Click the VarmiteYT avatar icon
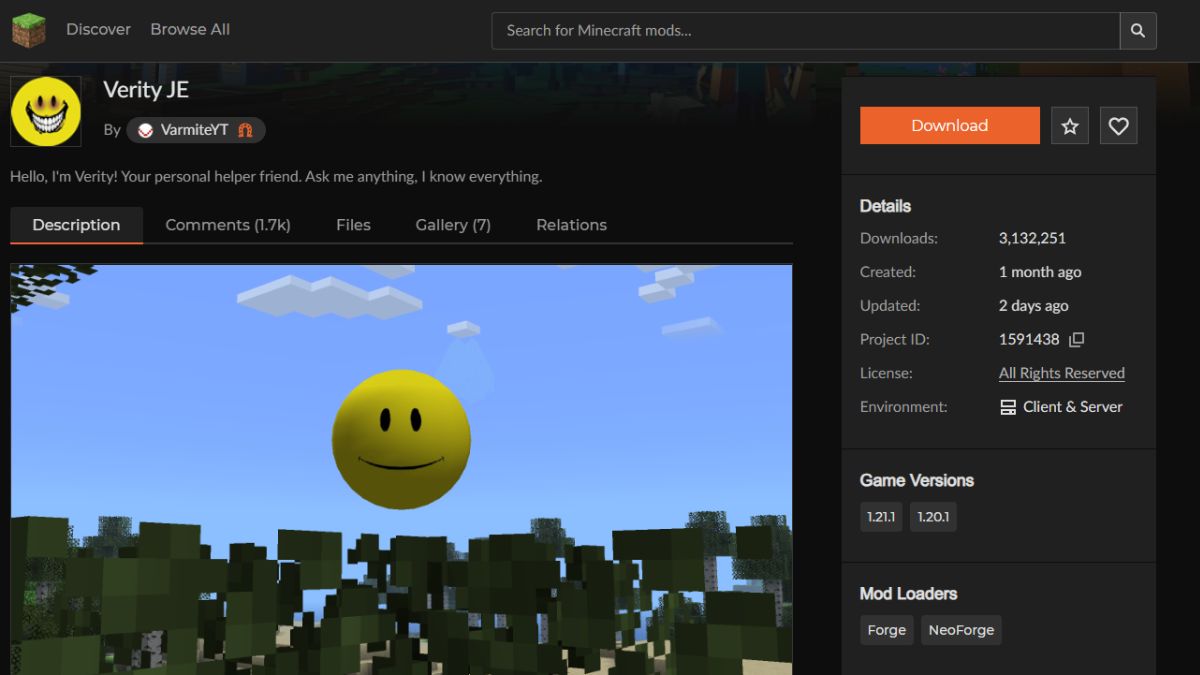 pos(146,130)
